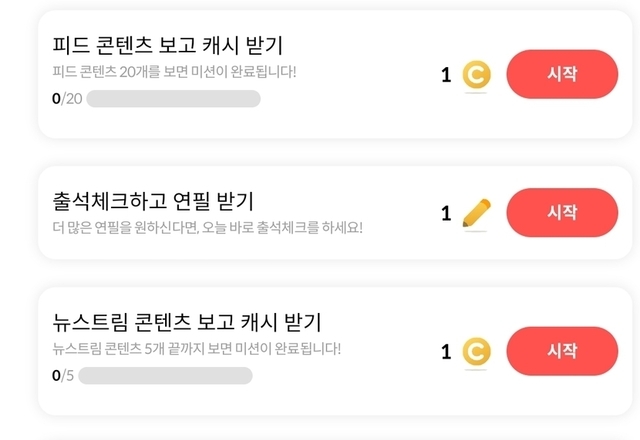
Task: Click the gold coin icon in the feed content mission
Action: click(476, 75)
